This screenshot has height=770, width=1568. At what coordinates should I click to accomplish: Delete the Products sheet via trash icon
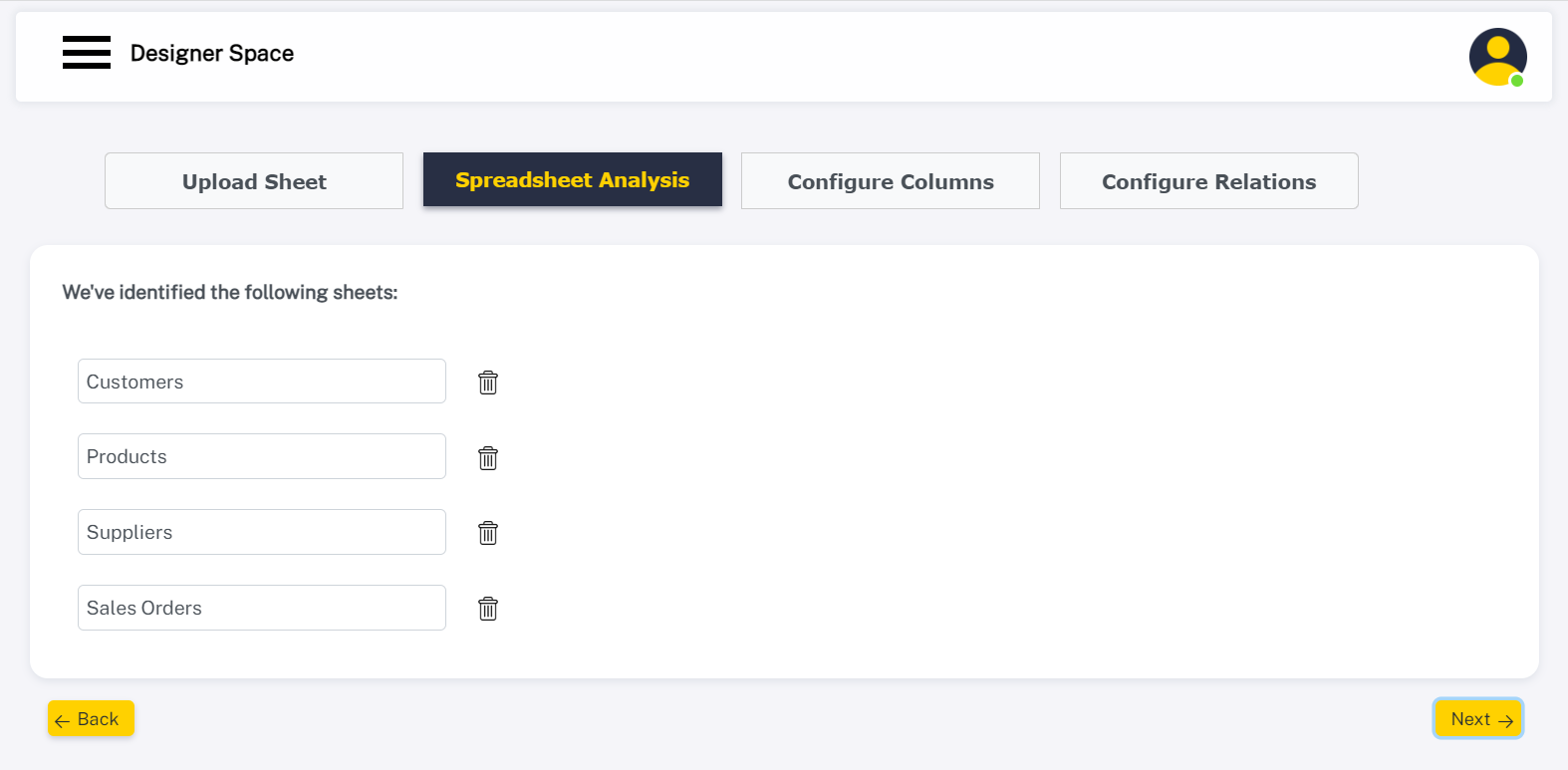488,457
